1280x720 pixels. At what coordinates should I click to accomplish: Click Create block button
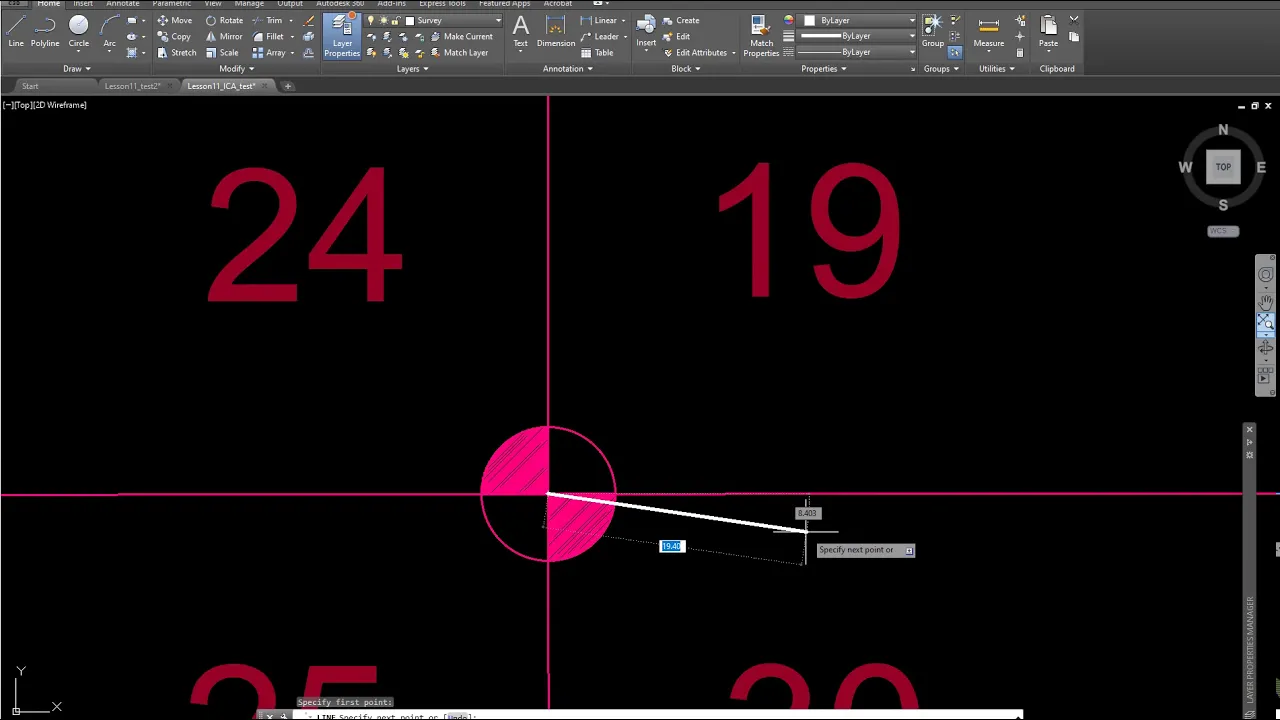(681, 20)
